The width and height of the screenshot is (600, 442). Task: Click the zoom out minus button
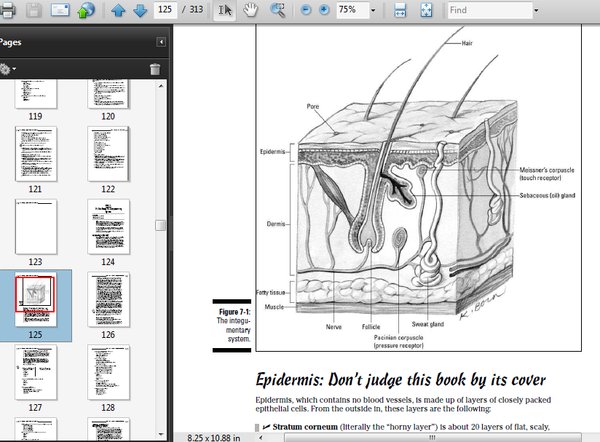coord(305,10)
